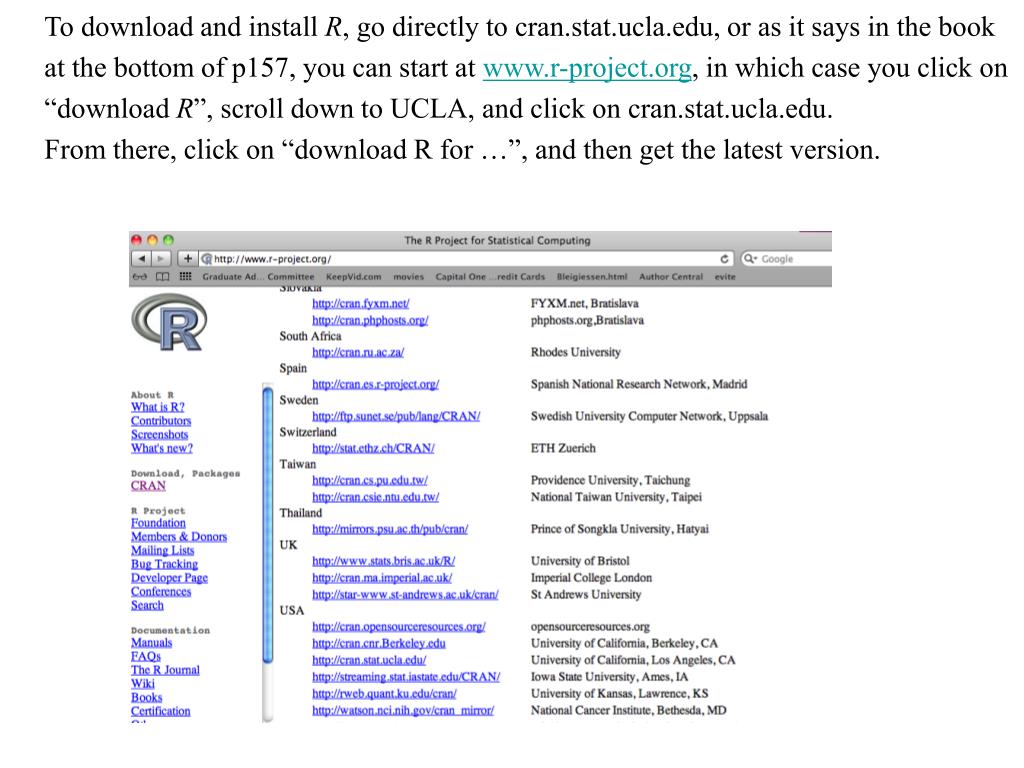Click the cran.ma.imperial.ac.uk mirror link
The image size is (1024, 768).
click(x=382, y=578)
